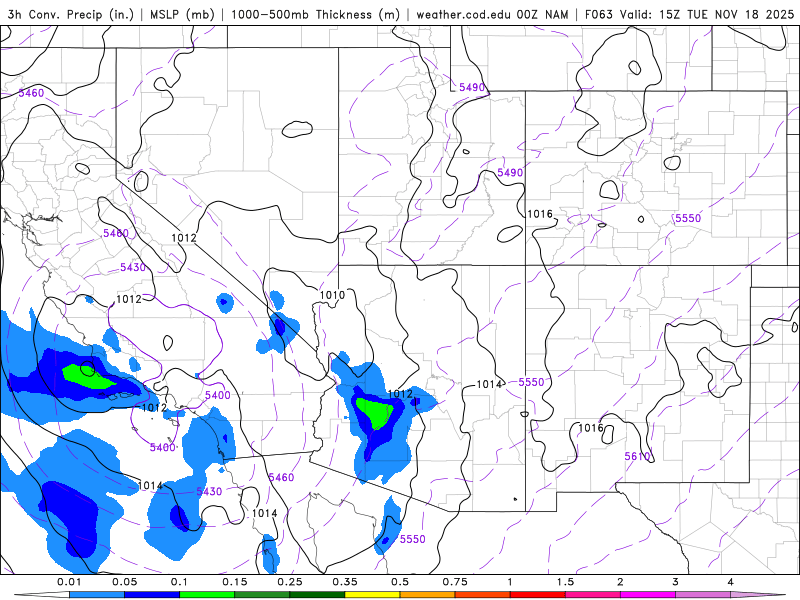
Task: Click the '0.75' legend value
Action: click(455, 582)
